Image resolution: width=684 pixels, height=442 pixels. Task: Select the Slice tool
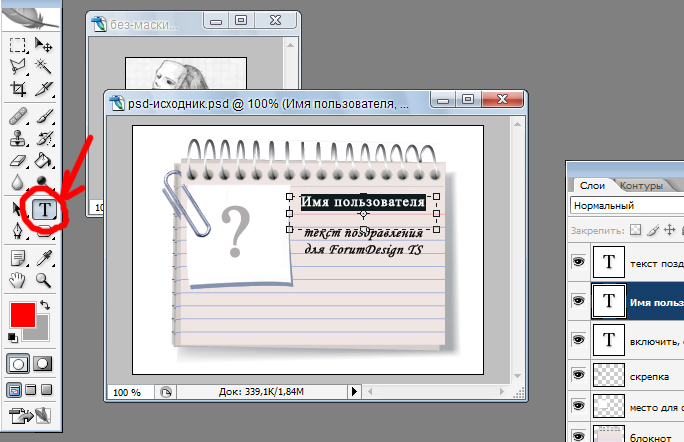click(44, 89)
